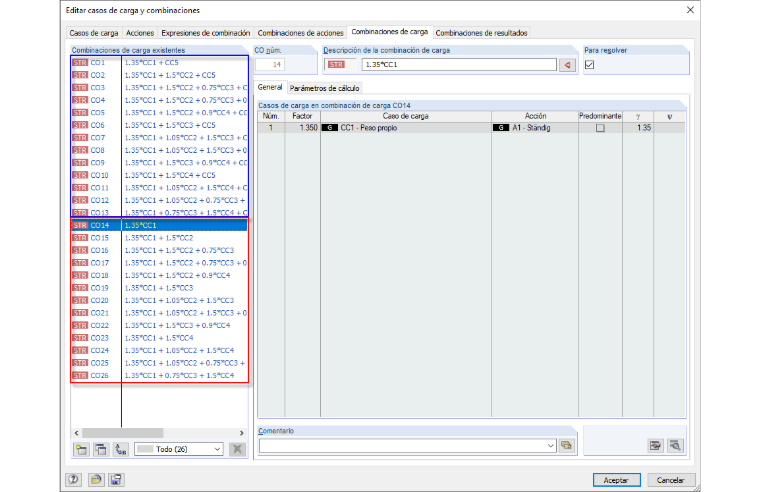
Task: Click STR badge of row CO1
Action: point(80,63)
